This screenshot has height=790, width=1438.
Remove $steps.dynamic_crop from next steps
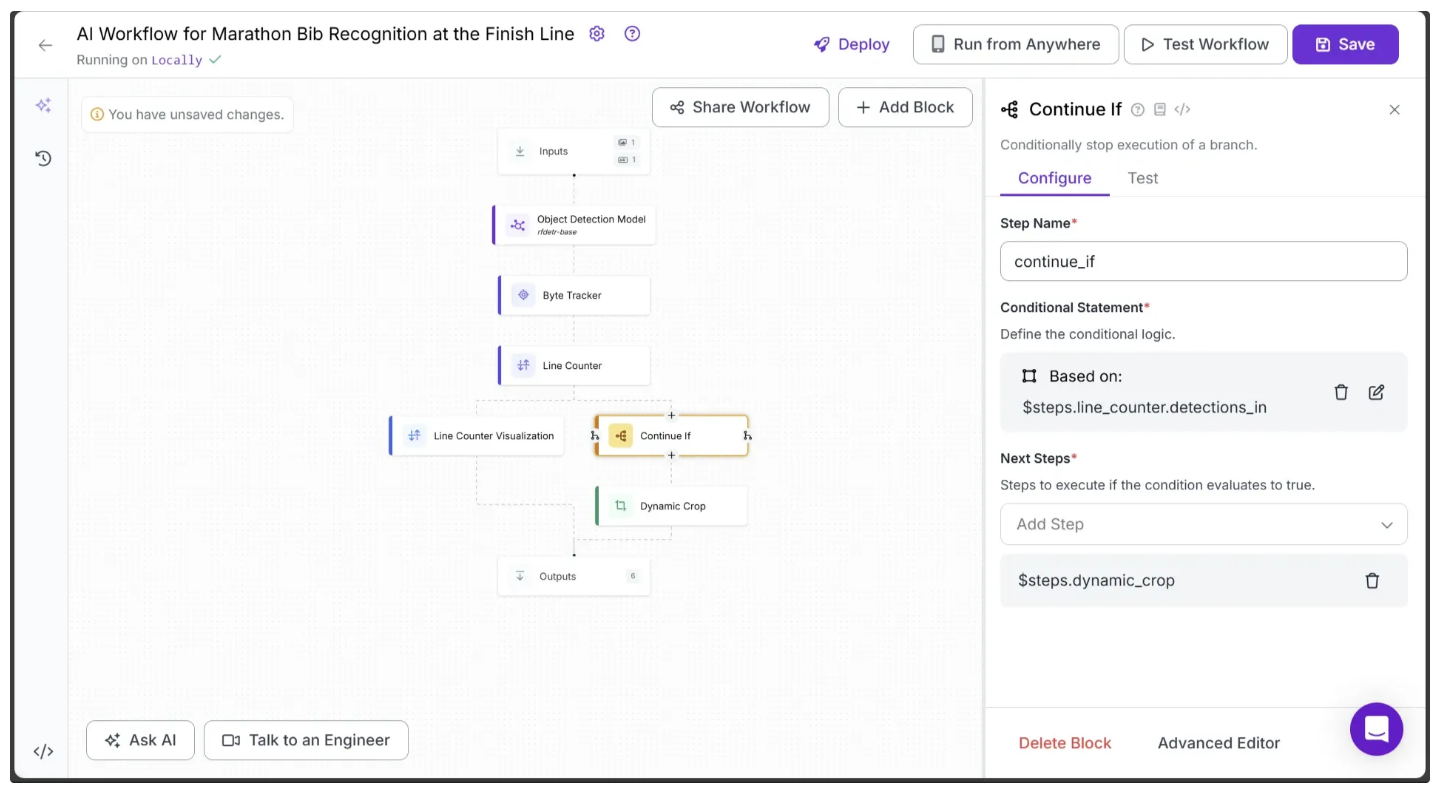pos(1372,580)
